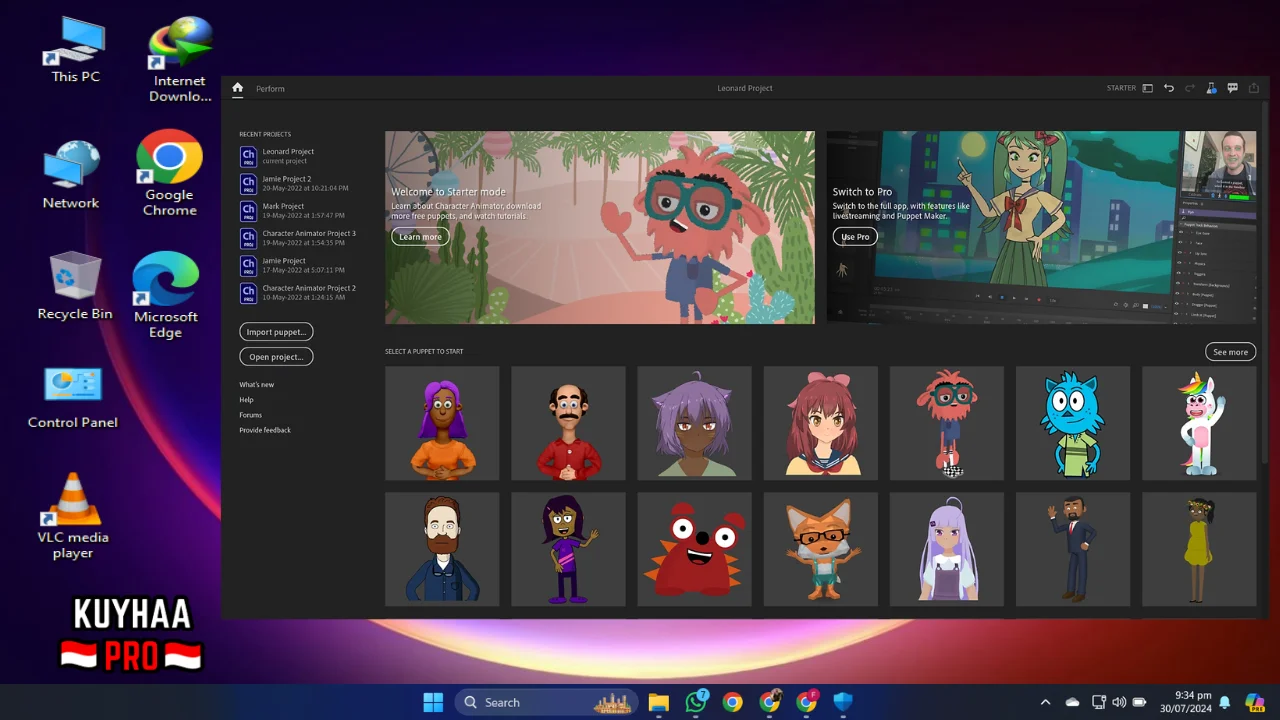Click the taskbar Search box
This screenshot has height=720, width=1280.
pyautogui.click(x=547, y=702)
